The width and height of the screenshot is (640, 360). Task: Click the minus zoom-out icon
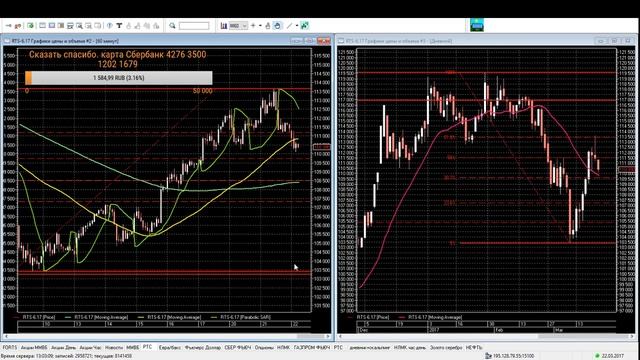(x=260, y=26)
